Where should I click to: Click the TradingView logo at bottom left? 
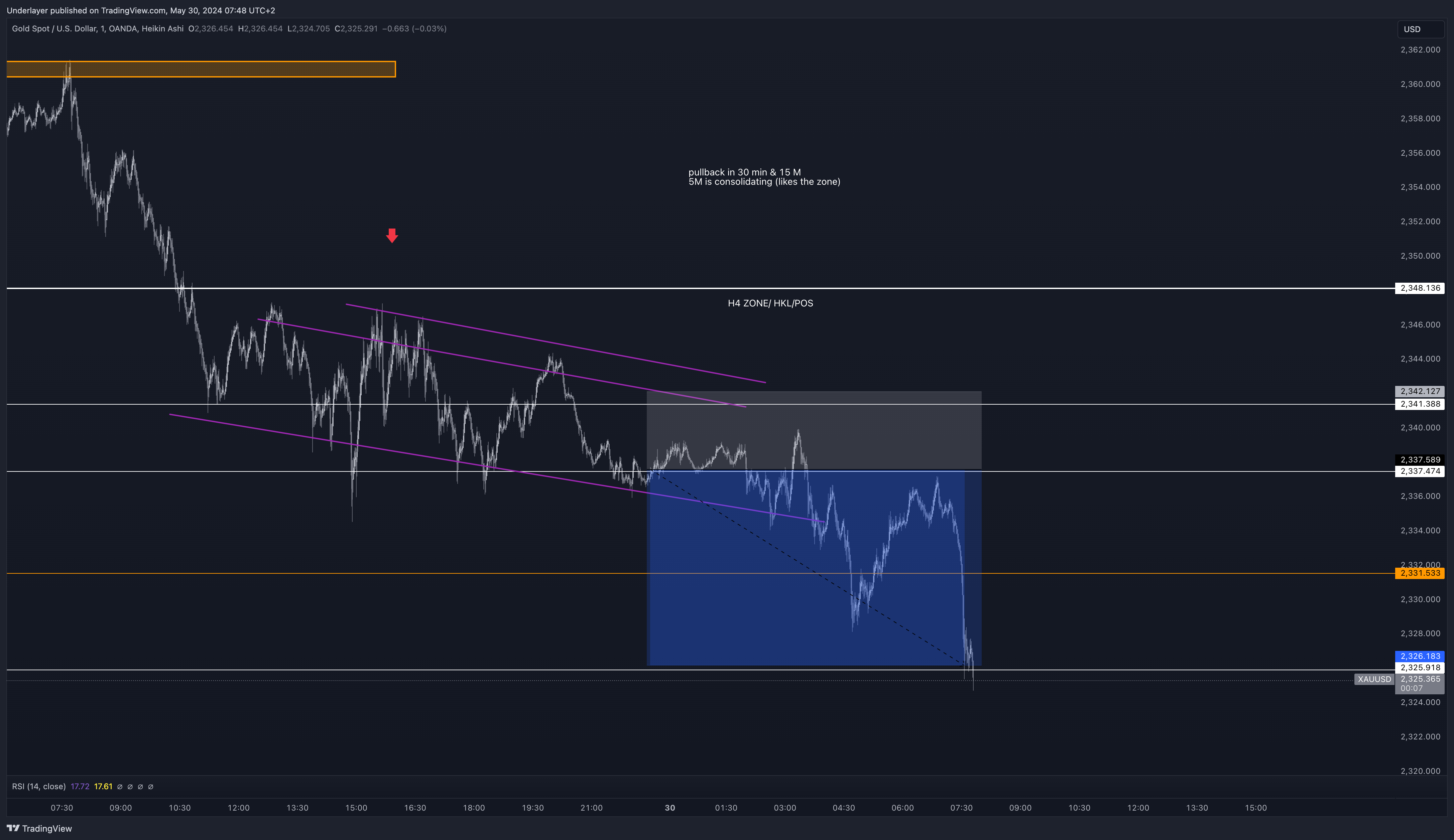39,828
